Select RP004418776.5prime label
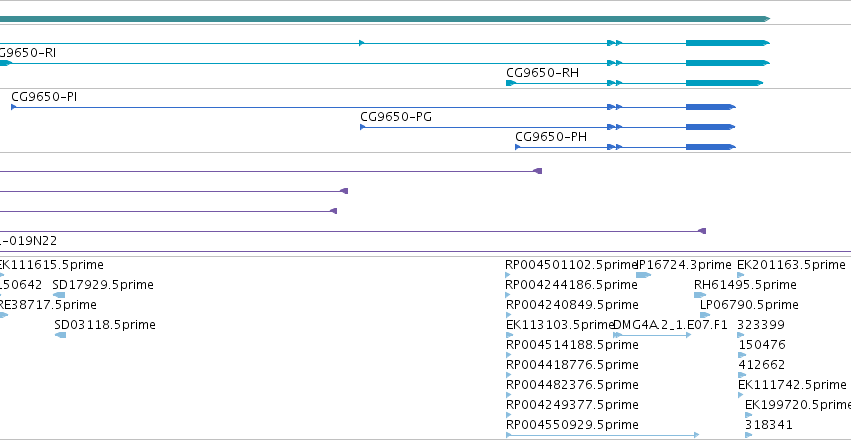Viewport: 851px width, 440px height. pos(572,365)
